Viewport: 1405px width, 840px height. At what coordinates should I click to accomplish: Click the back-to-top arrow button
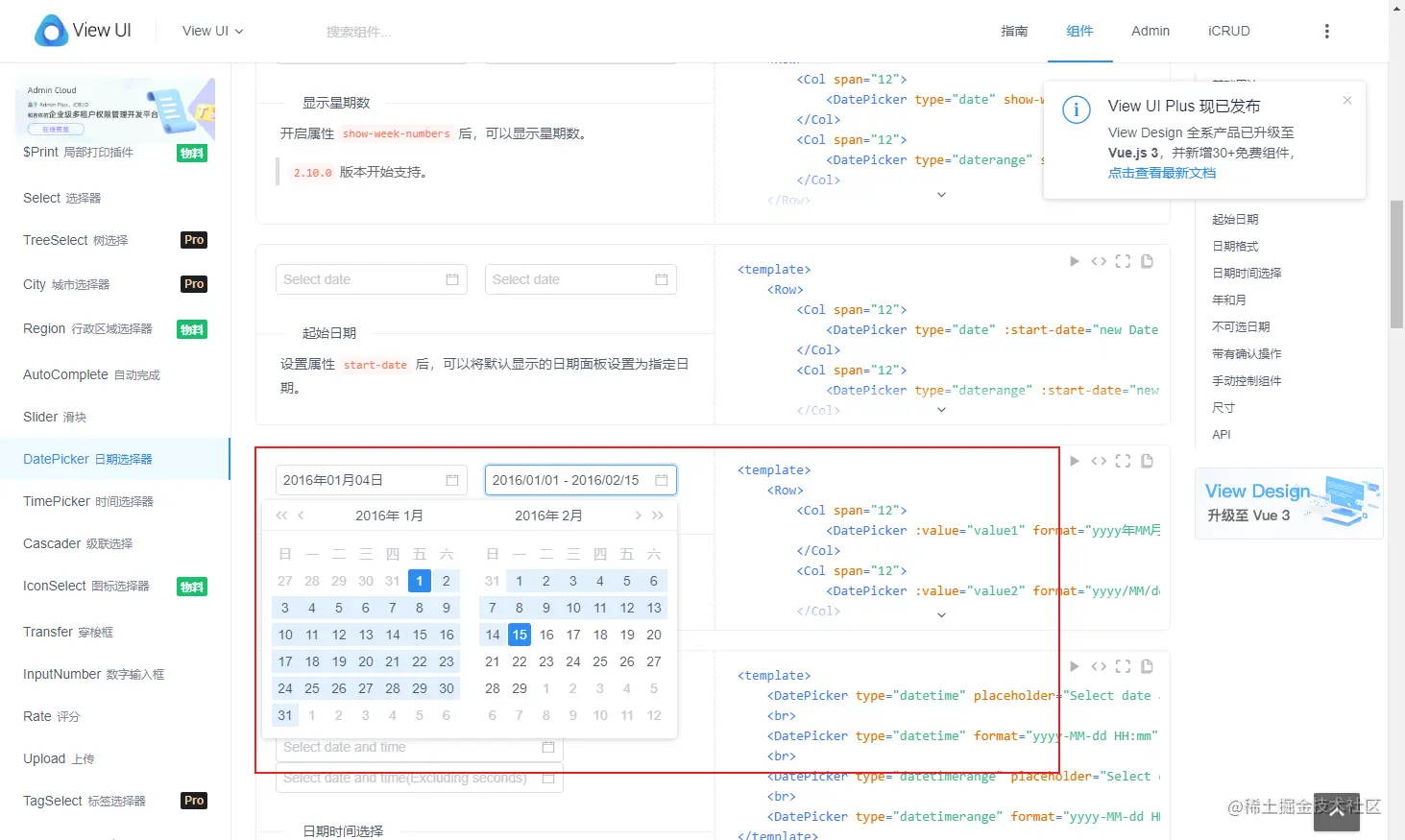pos(1337,811)
